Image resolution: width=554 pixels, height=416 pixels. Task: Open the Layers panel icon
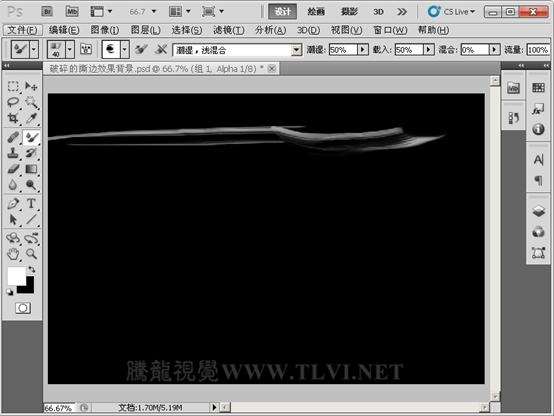538,211
